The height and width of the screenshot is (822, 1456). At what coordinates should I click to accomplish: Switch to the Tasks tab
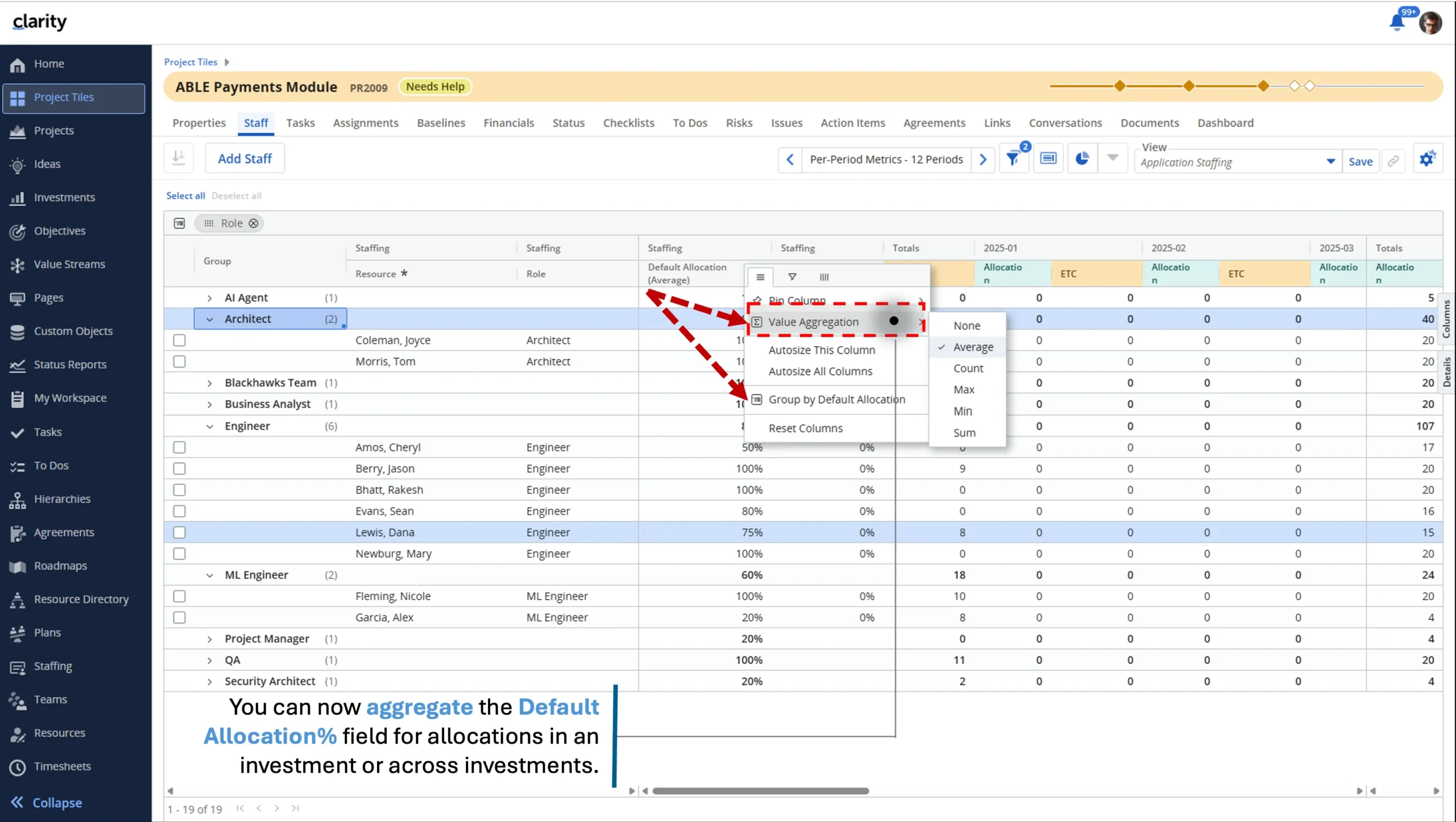click(300, 123)
